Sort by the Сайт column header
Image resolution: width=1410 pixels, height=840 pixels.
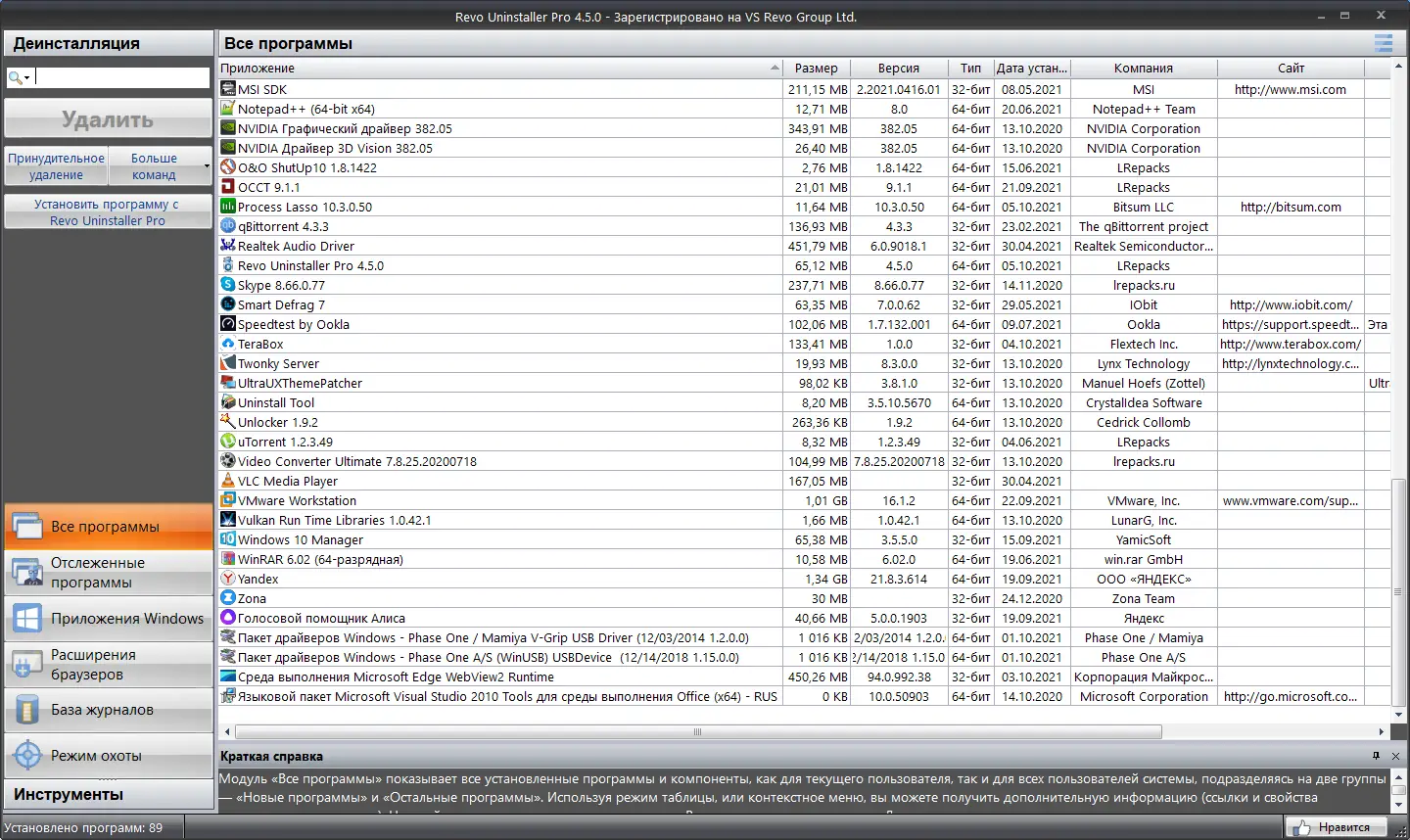pos(1291,68)
